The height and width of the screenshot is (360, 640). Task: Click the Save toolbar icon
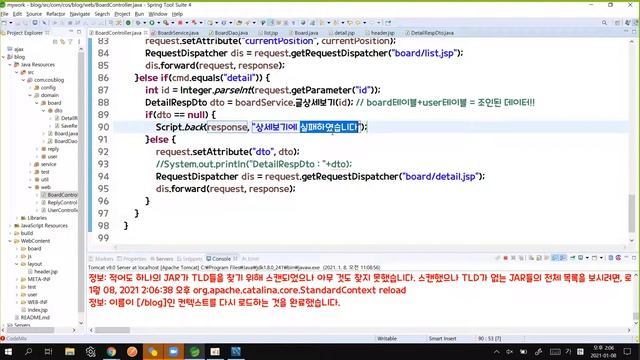18,23
